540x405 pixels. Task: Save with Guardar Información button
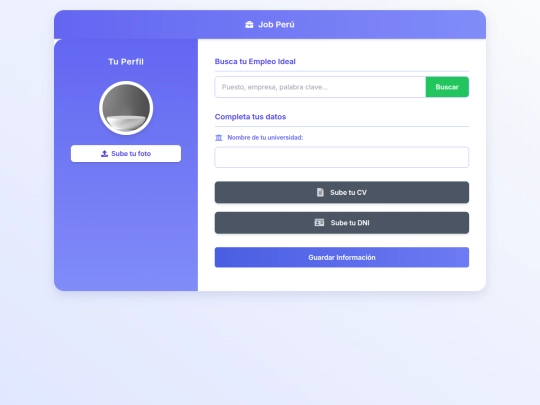click(342, 257)
